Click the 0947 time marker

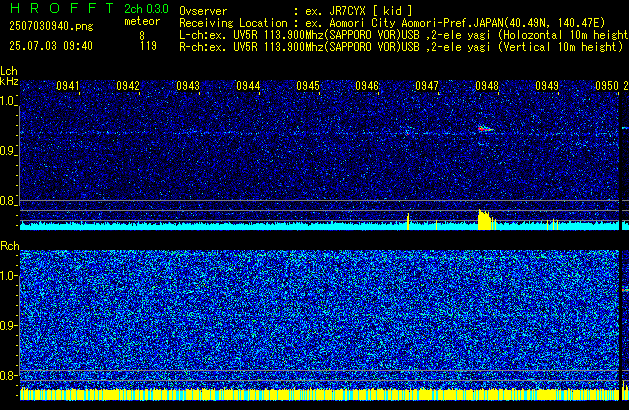point(427,86)
